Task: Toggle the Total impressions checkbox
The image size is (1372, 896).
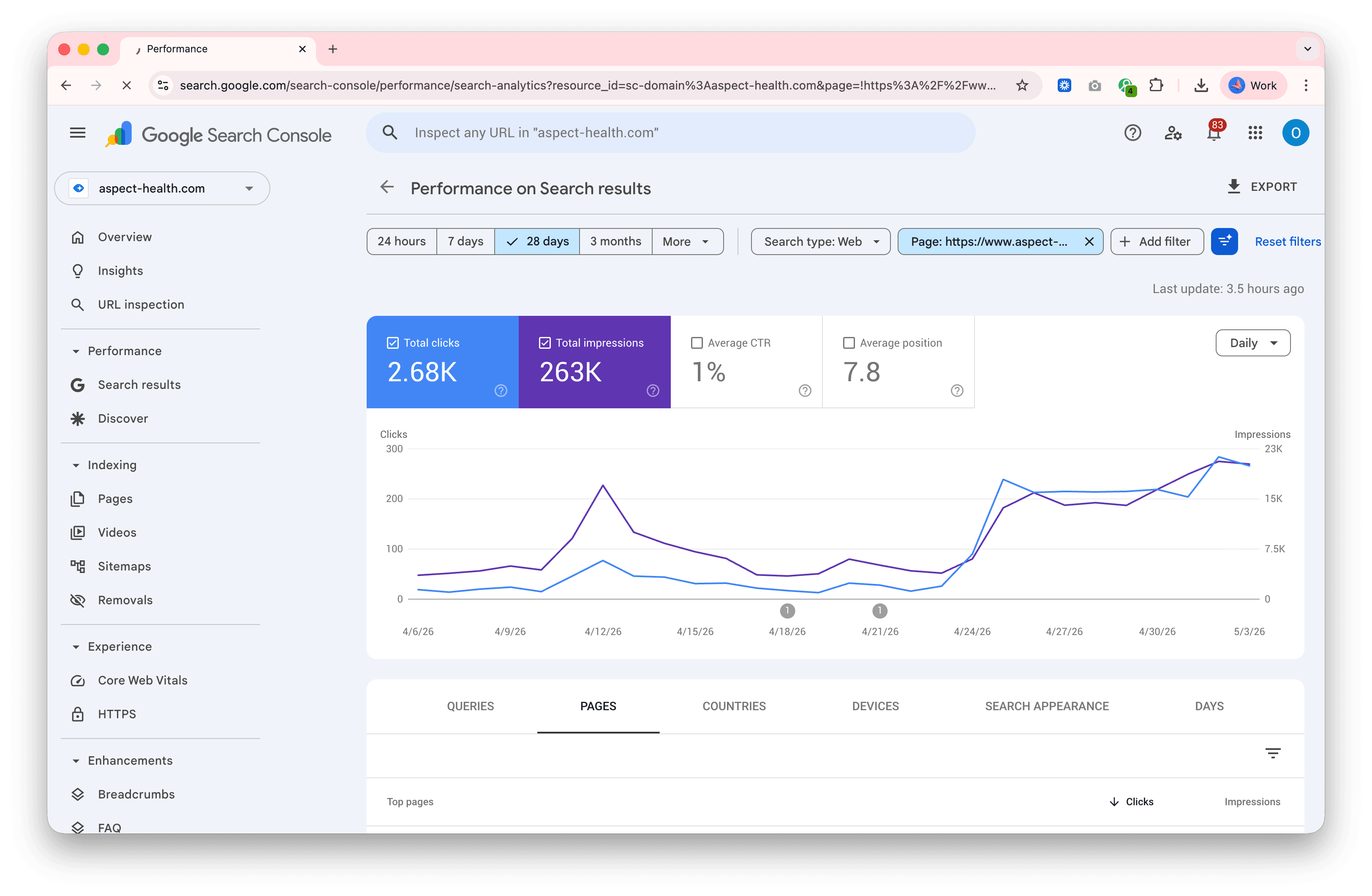Action: [x=544, y=343]
